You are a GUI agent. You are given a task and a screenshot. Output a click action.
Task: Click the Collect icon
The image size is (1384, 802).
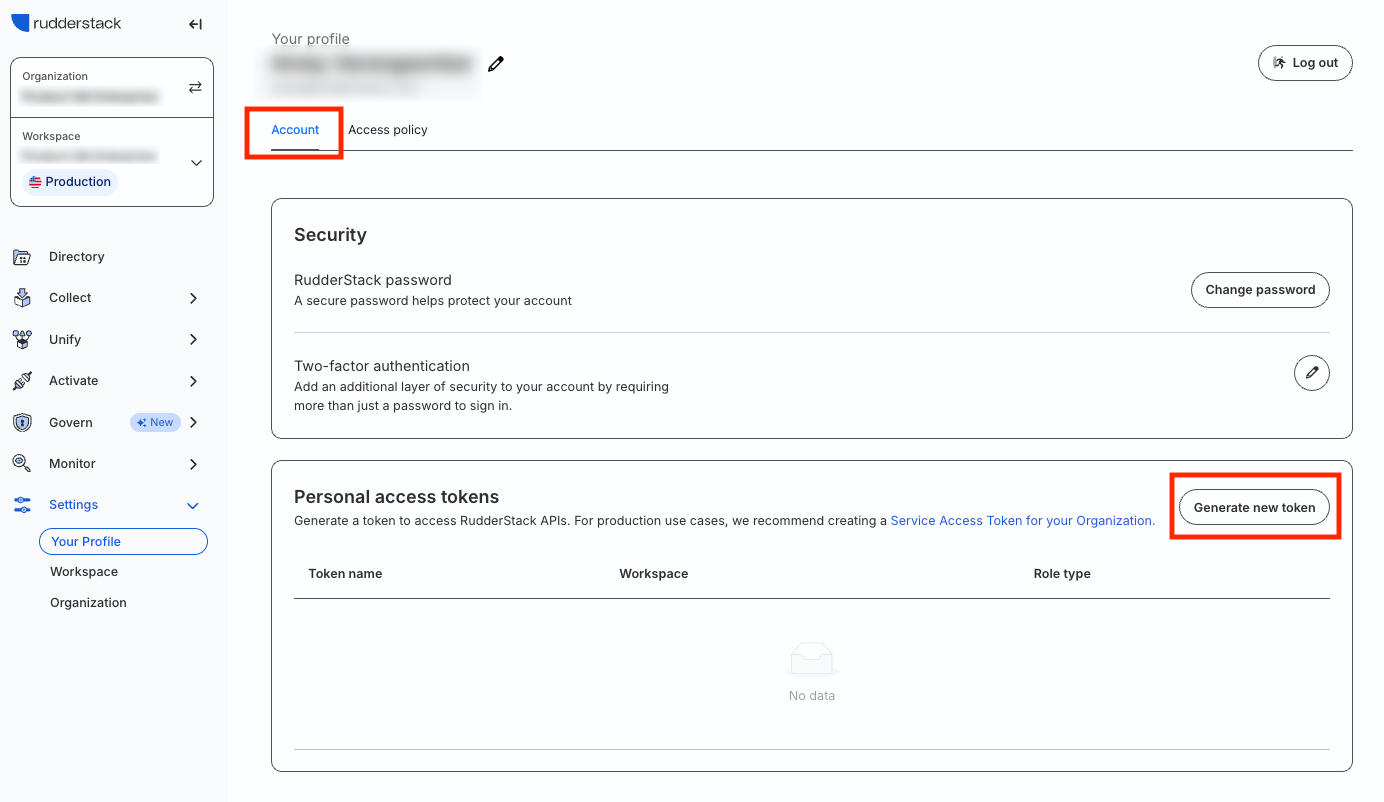point(22,298)
